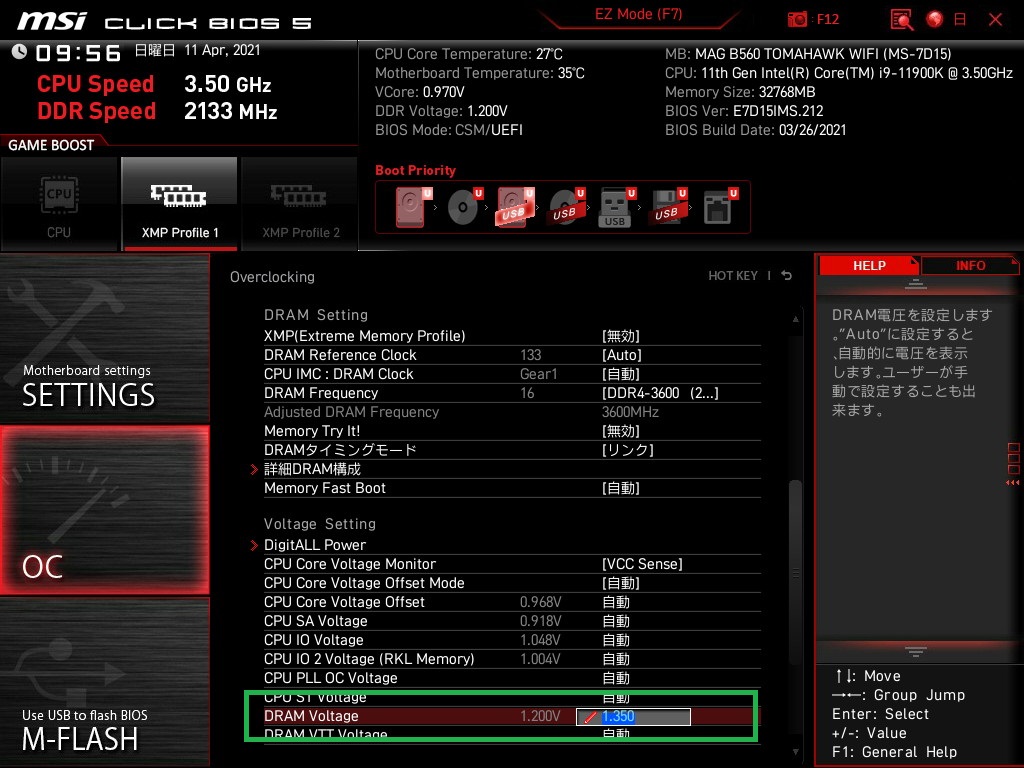Click the scroll-down arrow of settings list
This screenshot has height=768, width=1024.
(x=795, y=752)
